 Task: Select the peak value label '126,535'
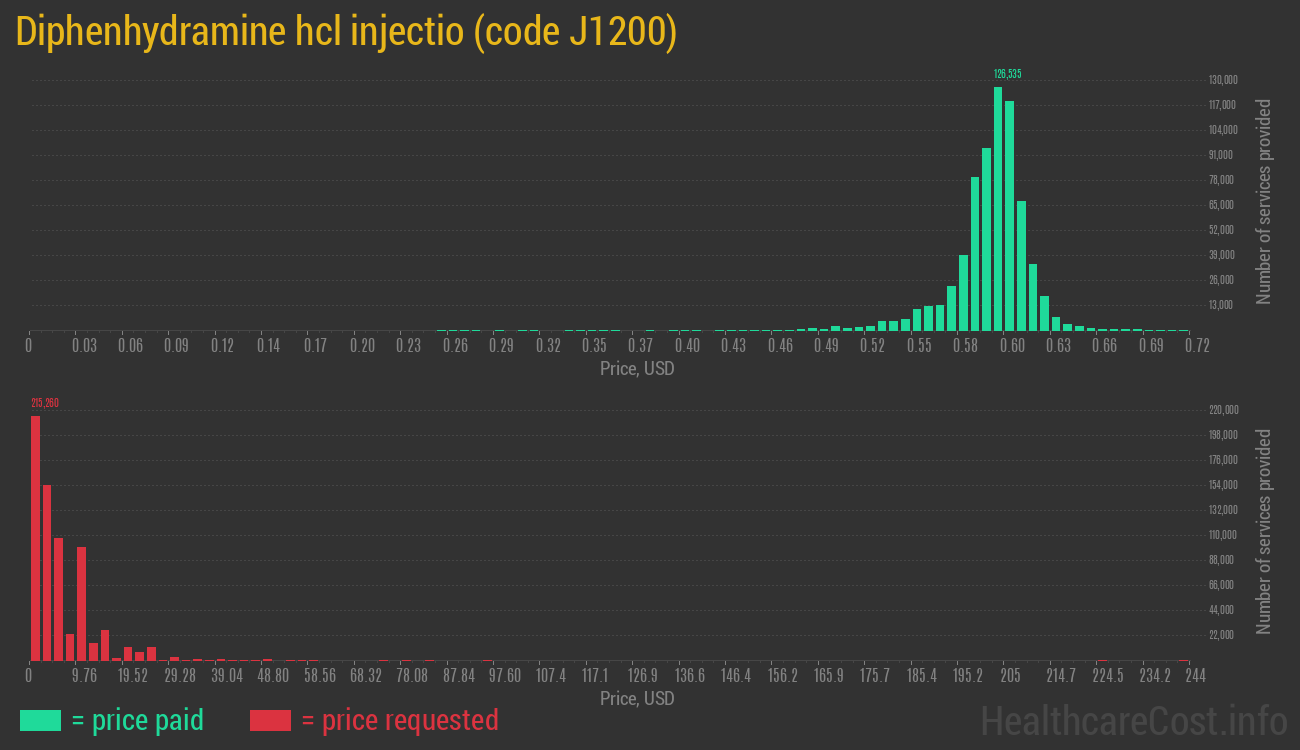[x=1005, y=73]
